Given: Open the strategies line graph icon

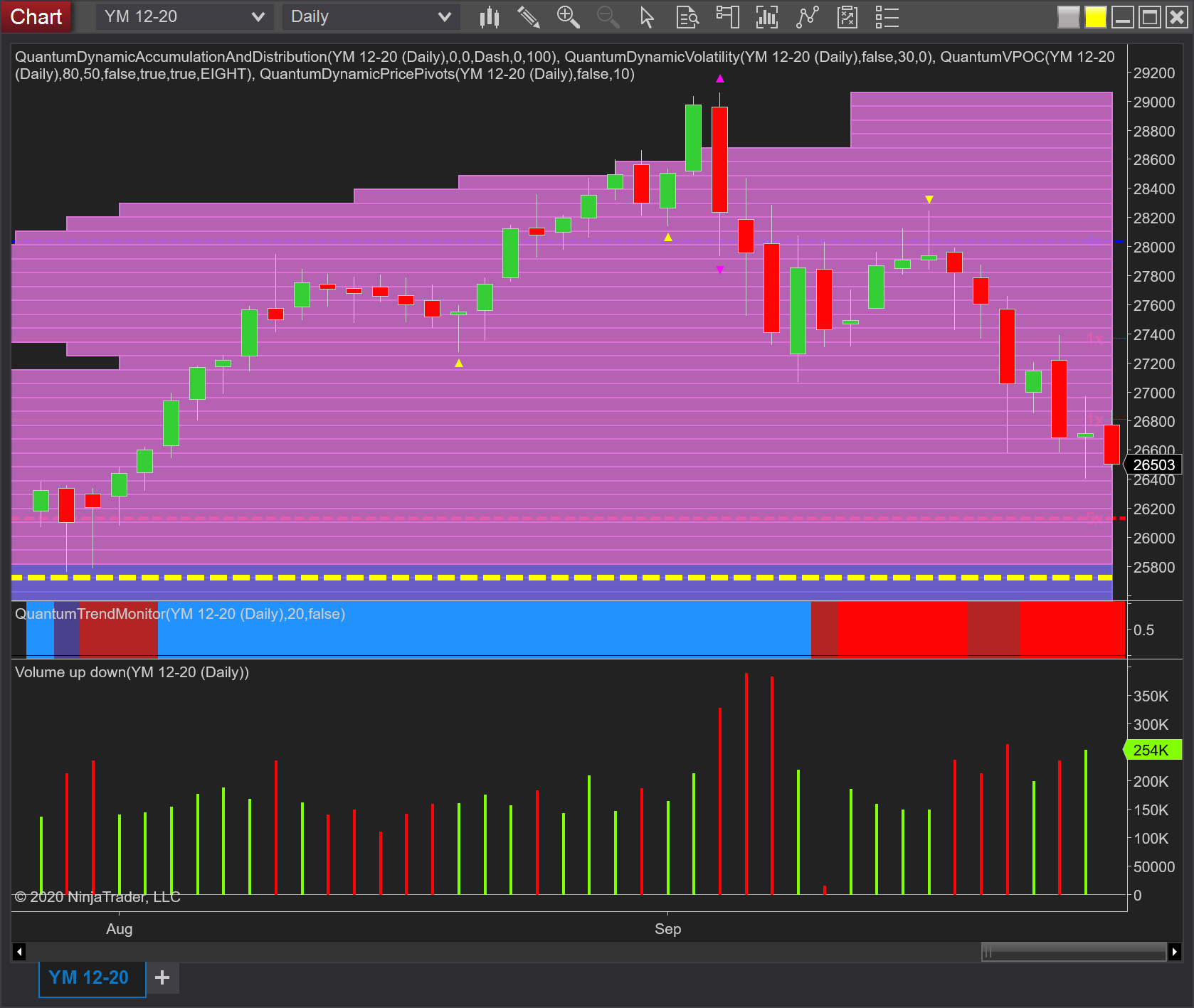Looking at the screenshot, I should [x=807, y=17].
